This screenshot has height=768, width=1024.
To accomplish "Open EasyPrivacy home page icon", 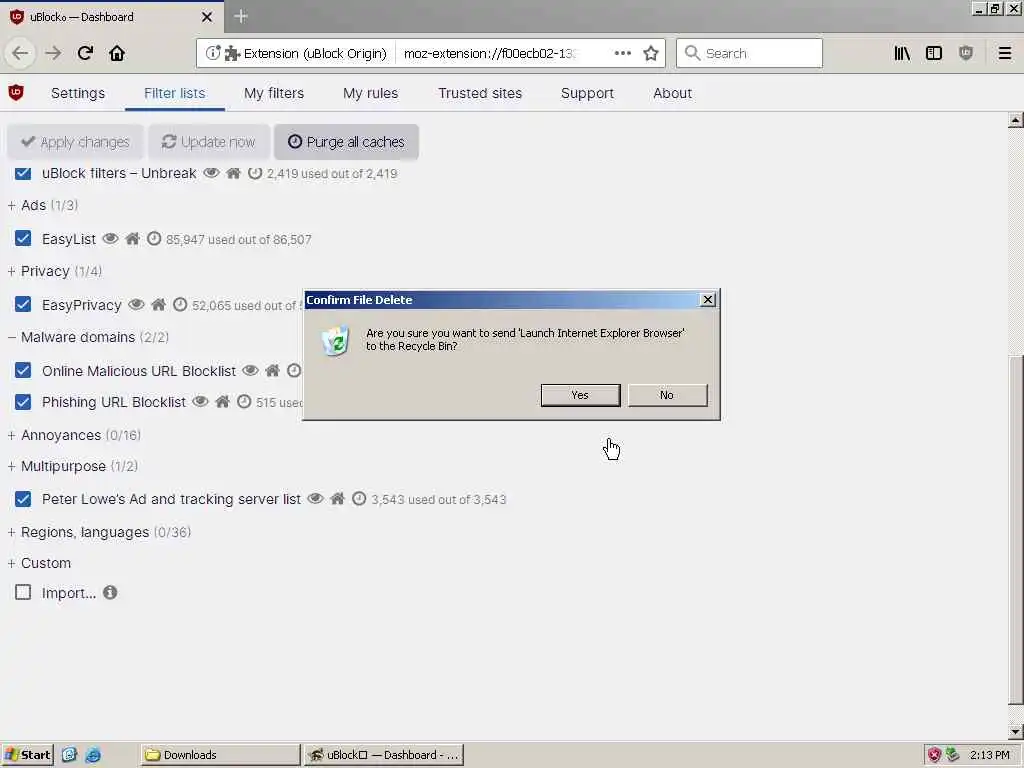I will point(158,304).
